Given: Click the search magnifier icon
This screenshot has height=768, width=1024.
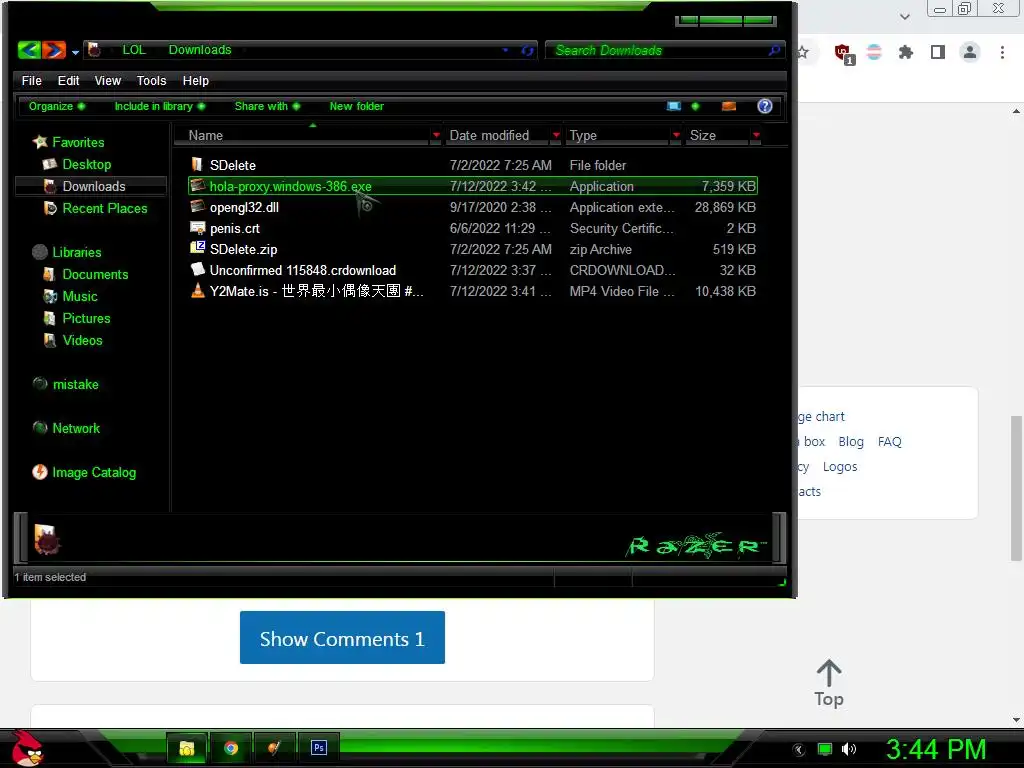Looking at the screenshot, I should pos(775,50).
